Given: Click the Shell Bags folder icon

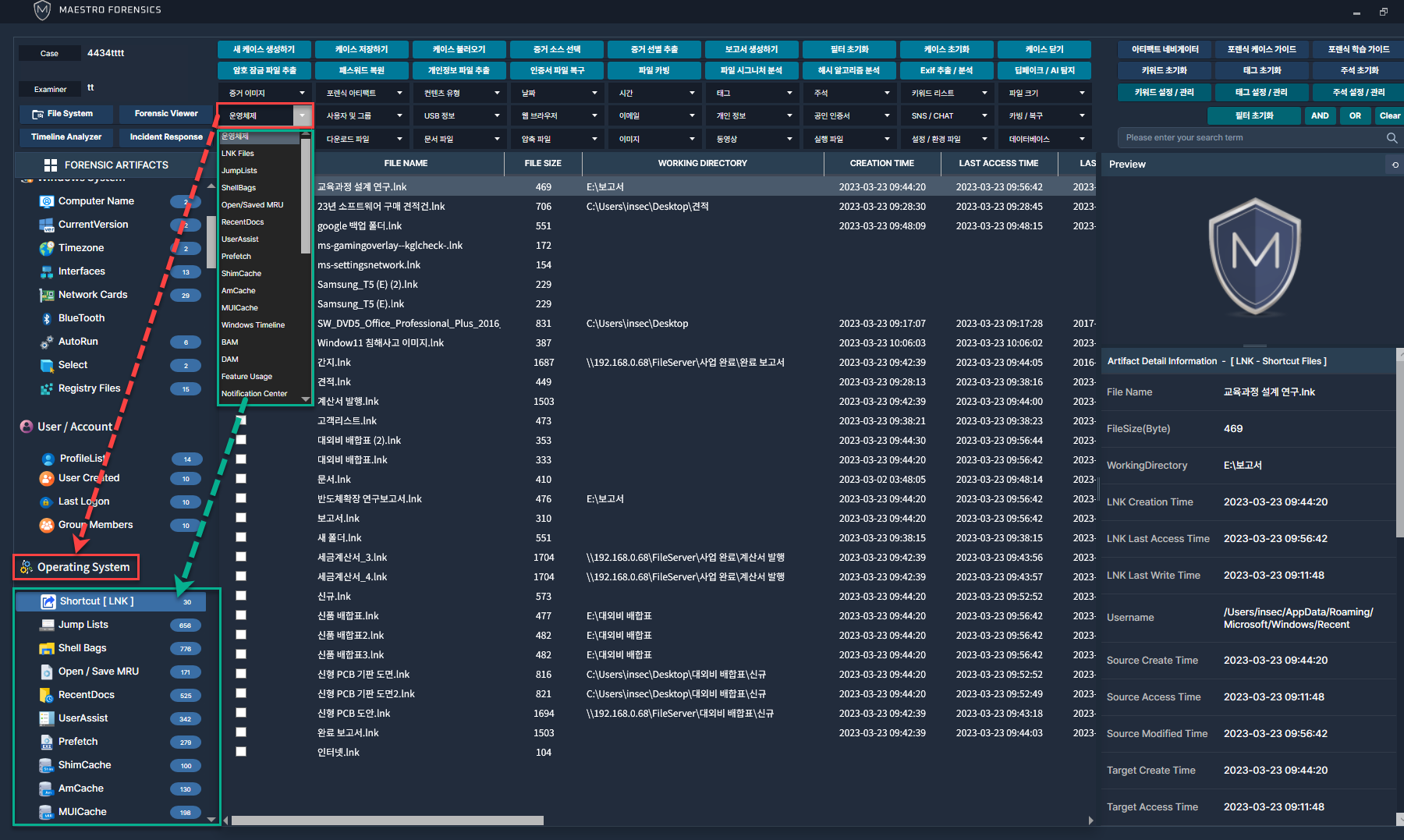Looking at the screenshot, I should click(46, 648).
